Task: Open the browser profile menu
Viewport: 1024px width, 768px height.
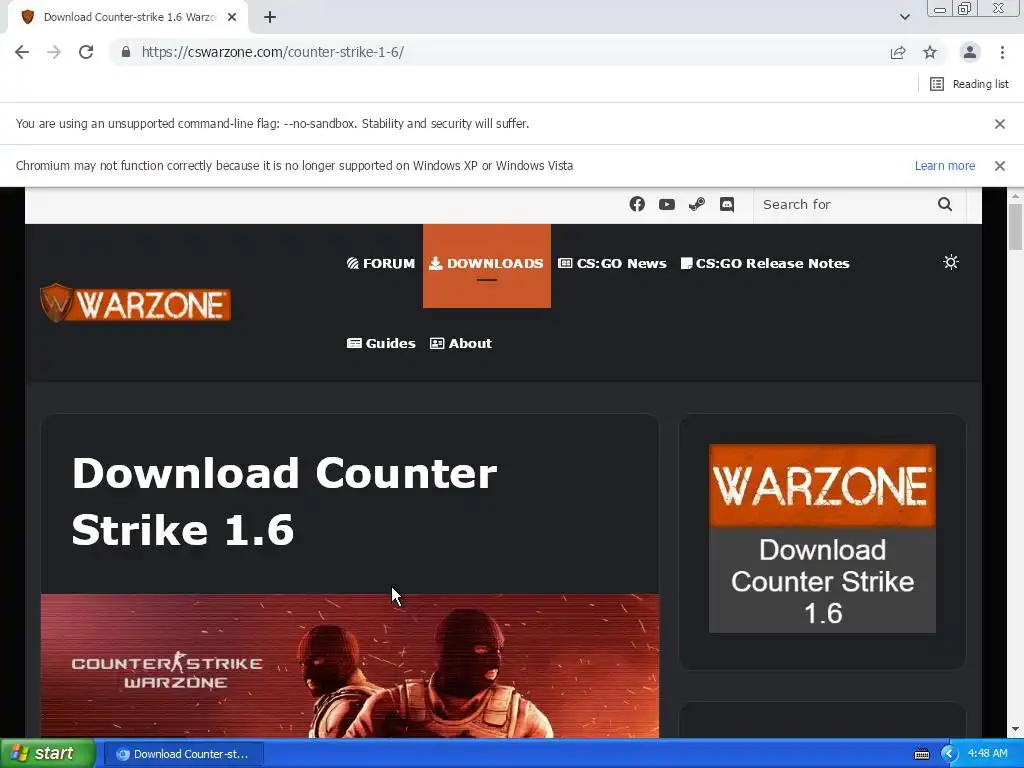Action: click(x=970, y=52)
